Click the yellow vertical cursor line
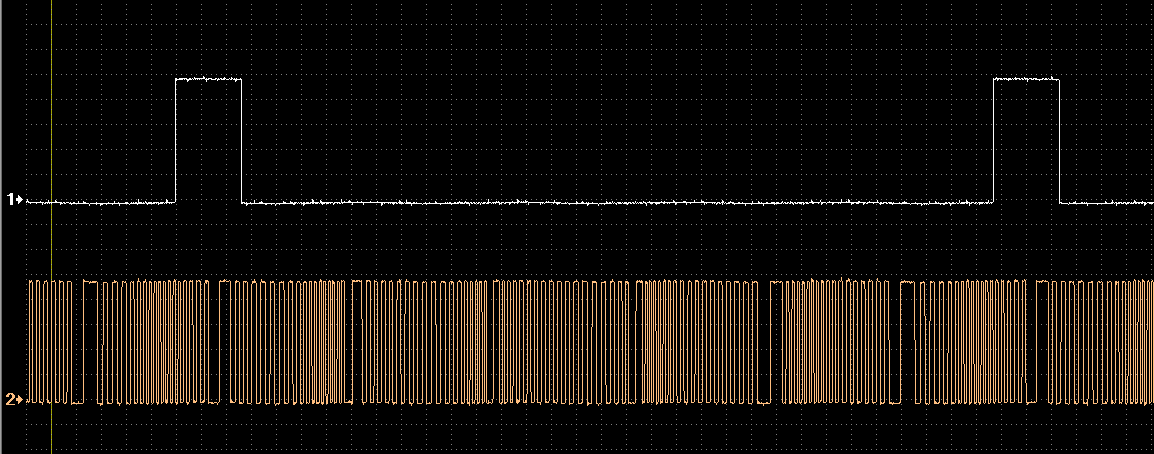 pyautogui.click(x=52, y=227)
